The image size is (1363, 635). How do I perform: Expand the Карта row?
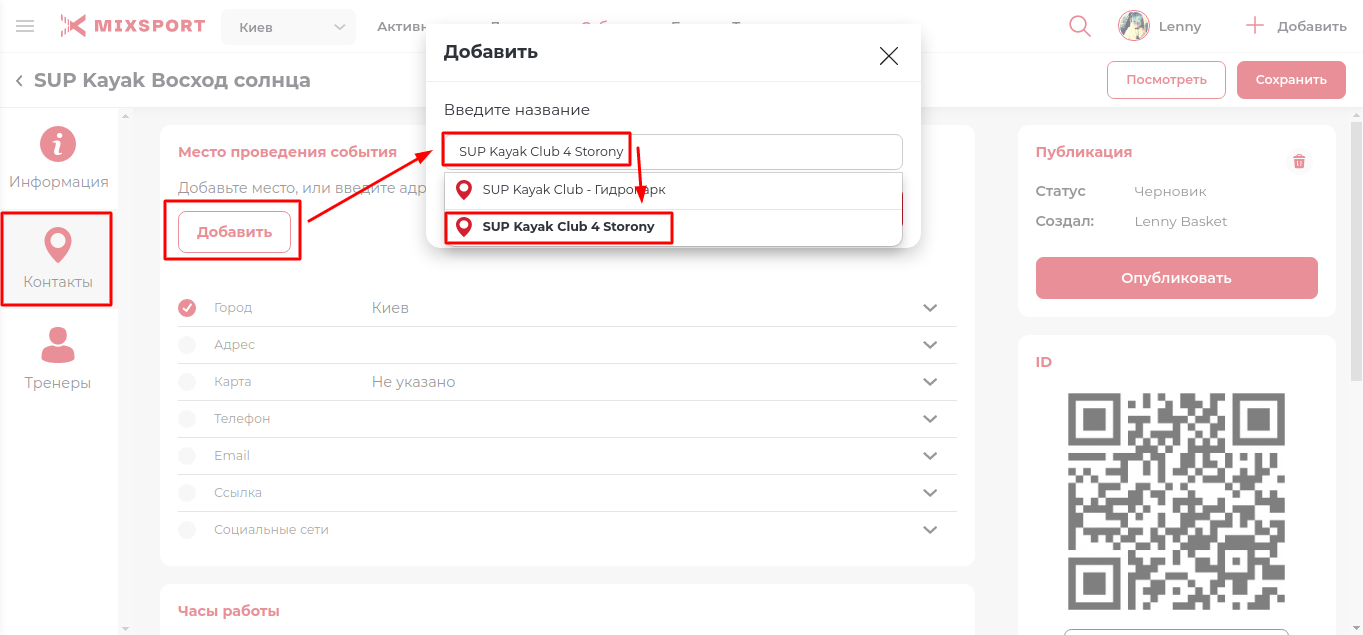[x=930, y=382]
